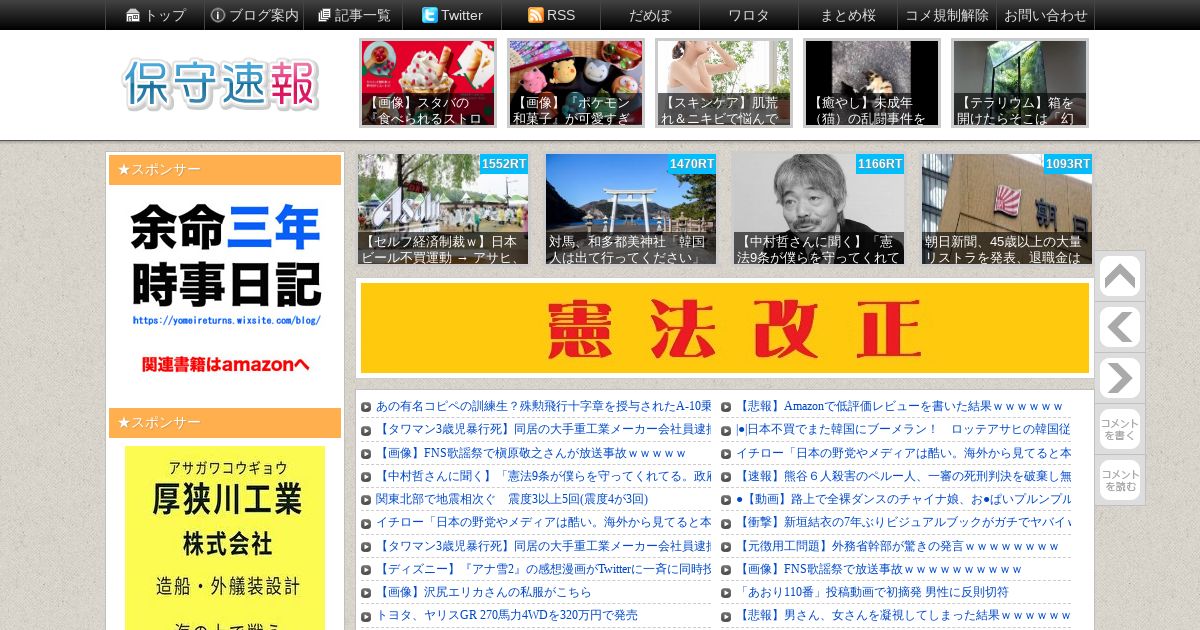Click bullet icon beside 【衝撃】新垣結衣 row
This screenshot has width=1200, height=630.
pos(726,523)
